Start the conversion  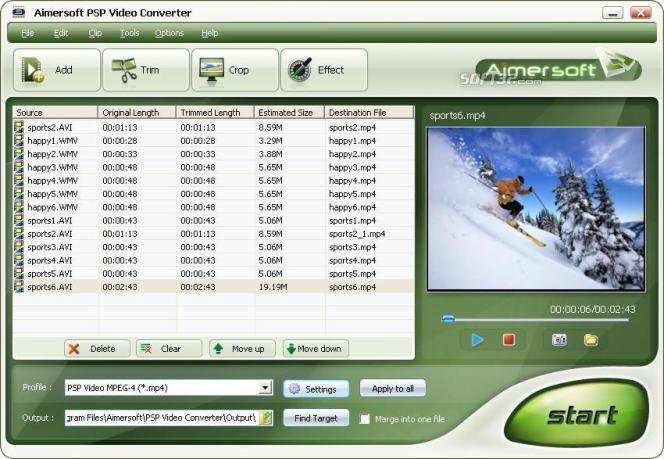pos(577,413)
